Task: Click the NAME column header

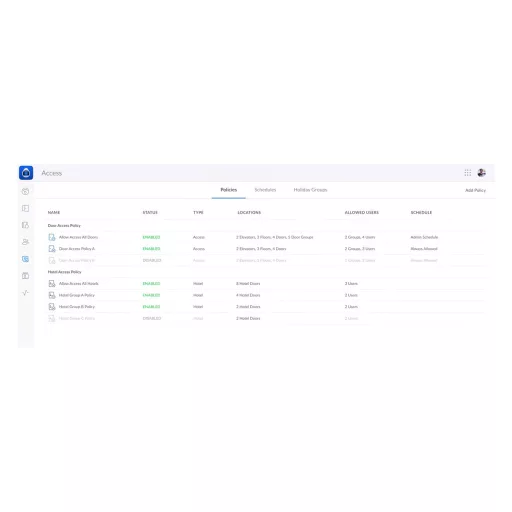Action: (54, 212)
